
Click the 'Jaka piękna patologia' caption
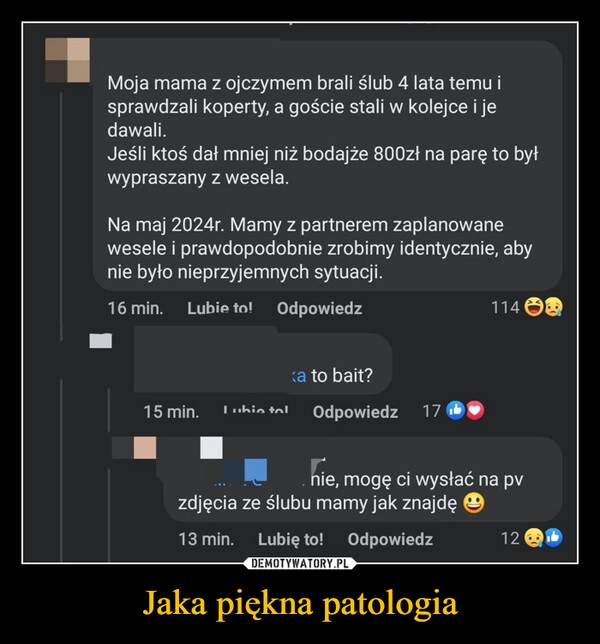300,604
